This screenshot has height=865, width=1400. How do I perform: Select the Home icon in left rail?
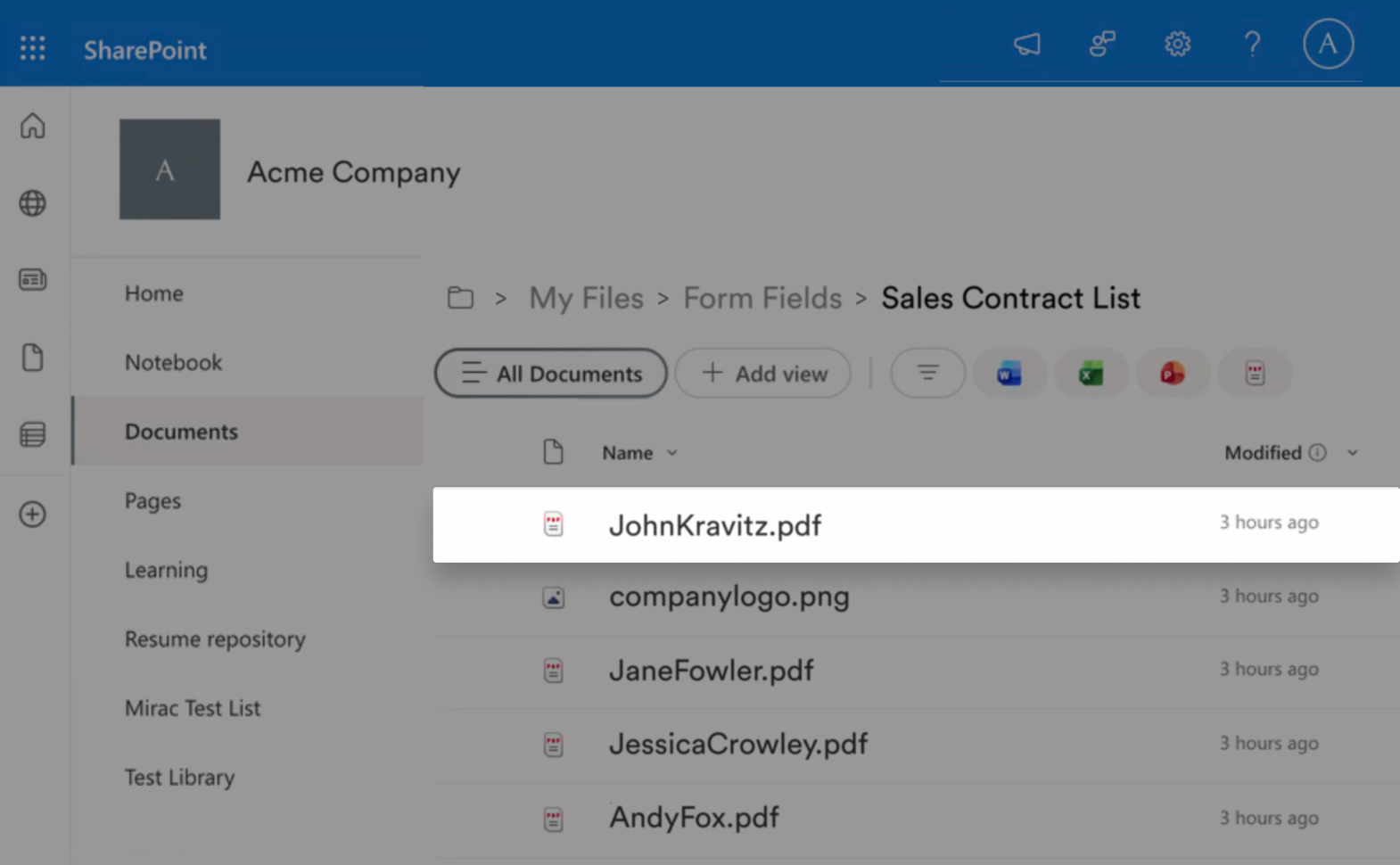[32, 126]
